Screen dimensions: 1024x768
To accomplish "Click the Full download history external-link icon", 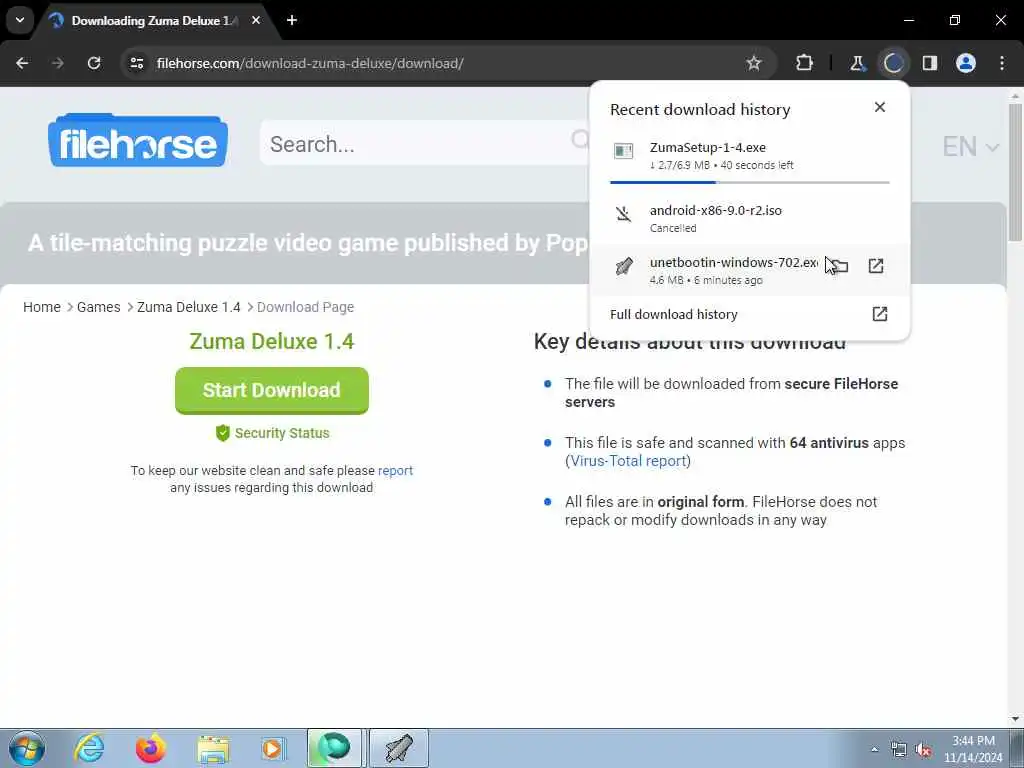I will click(x=880, y=314).
